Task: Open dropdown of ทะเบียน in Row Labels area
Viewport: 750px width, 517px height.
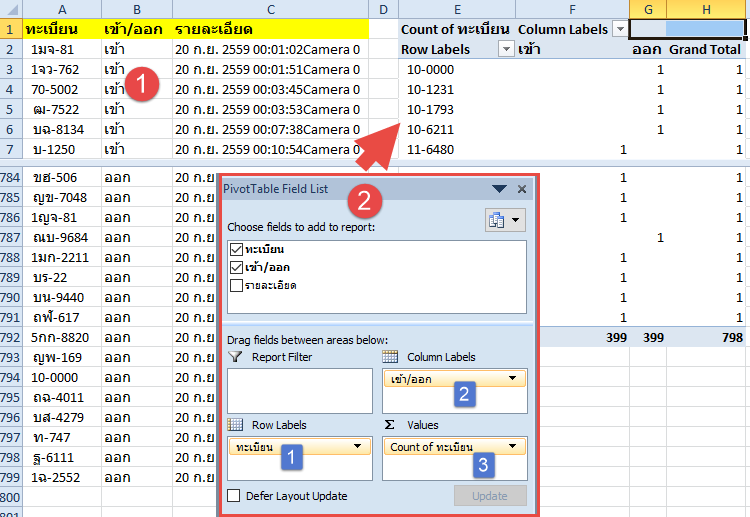Action: pos(357,446)
